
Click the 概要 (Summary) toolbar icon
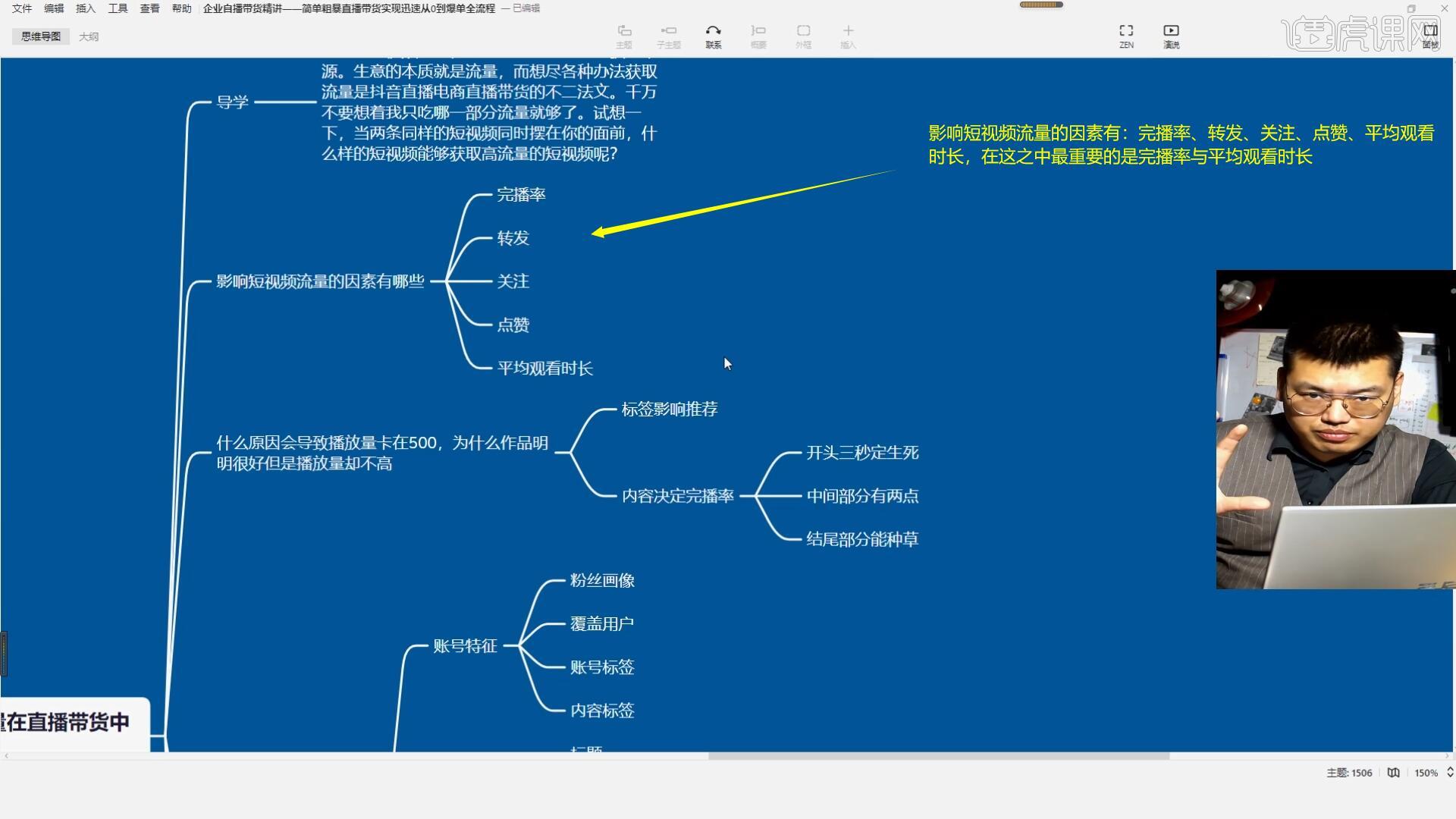point(758,36)
